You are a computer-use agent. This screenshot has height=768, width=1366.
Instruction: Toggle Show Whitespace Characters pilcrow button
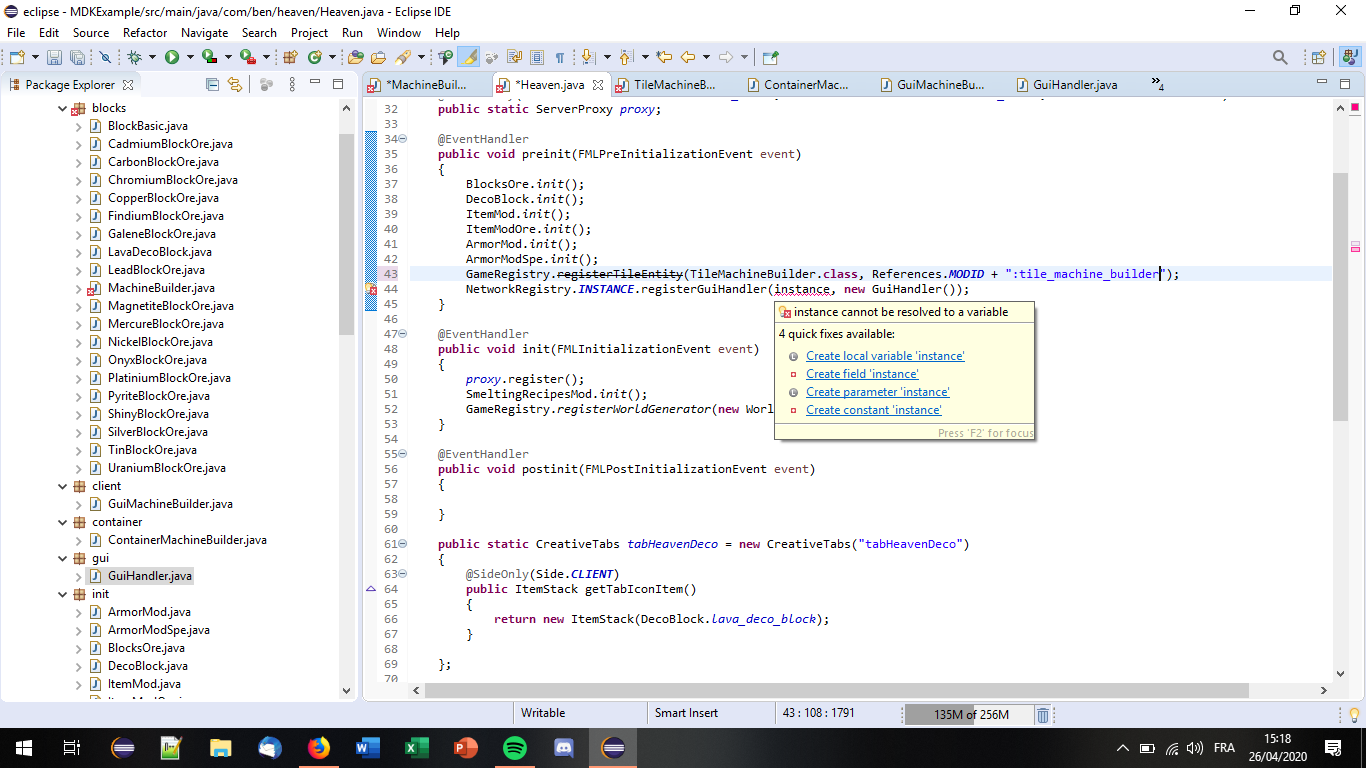(559, 58)
